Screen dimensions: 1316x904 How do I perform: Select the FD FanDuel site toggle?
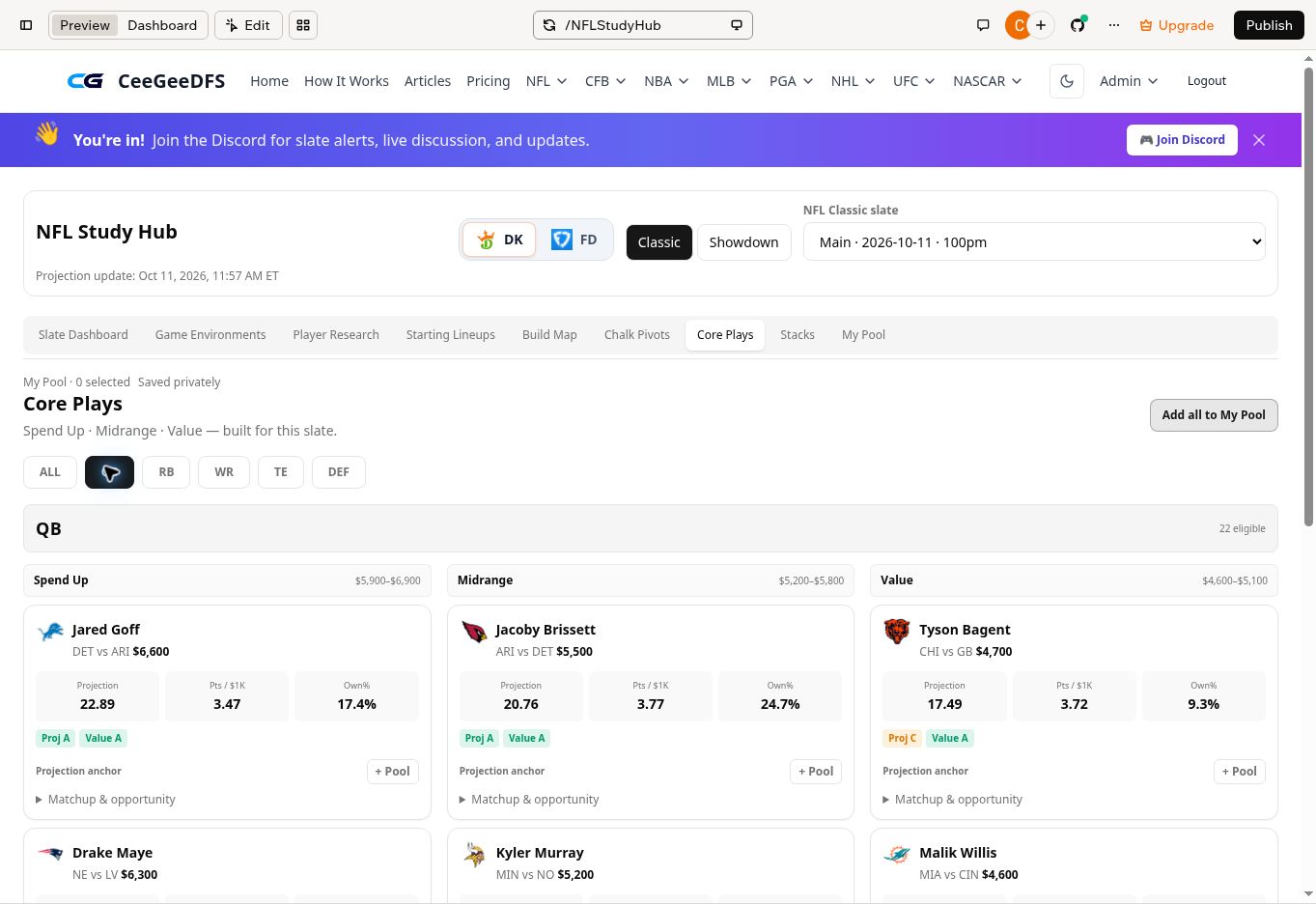point(574,240)
